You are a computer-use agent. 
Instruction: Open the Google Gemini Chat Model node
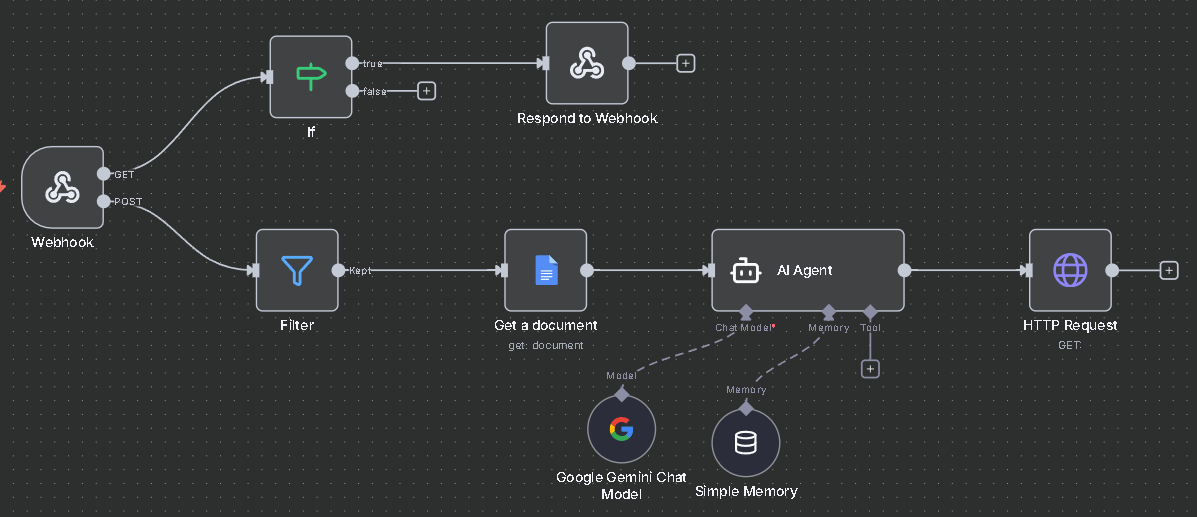tap(621, 430)
